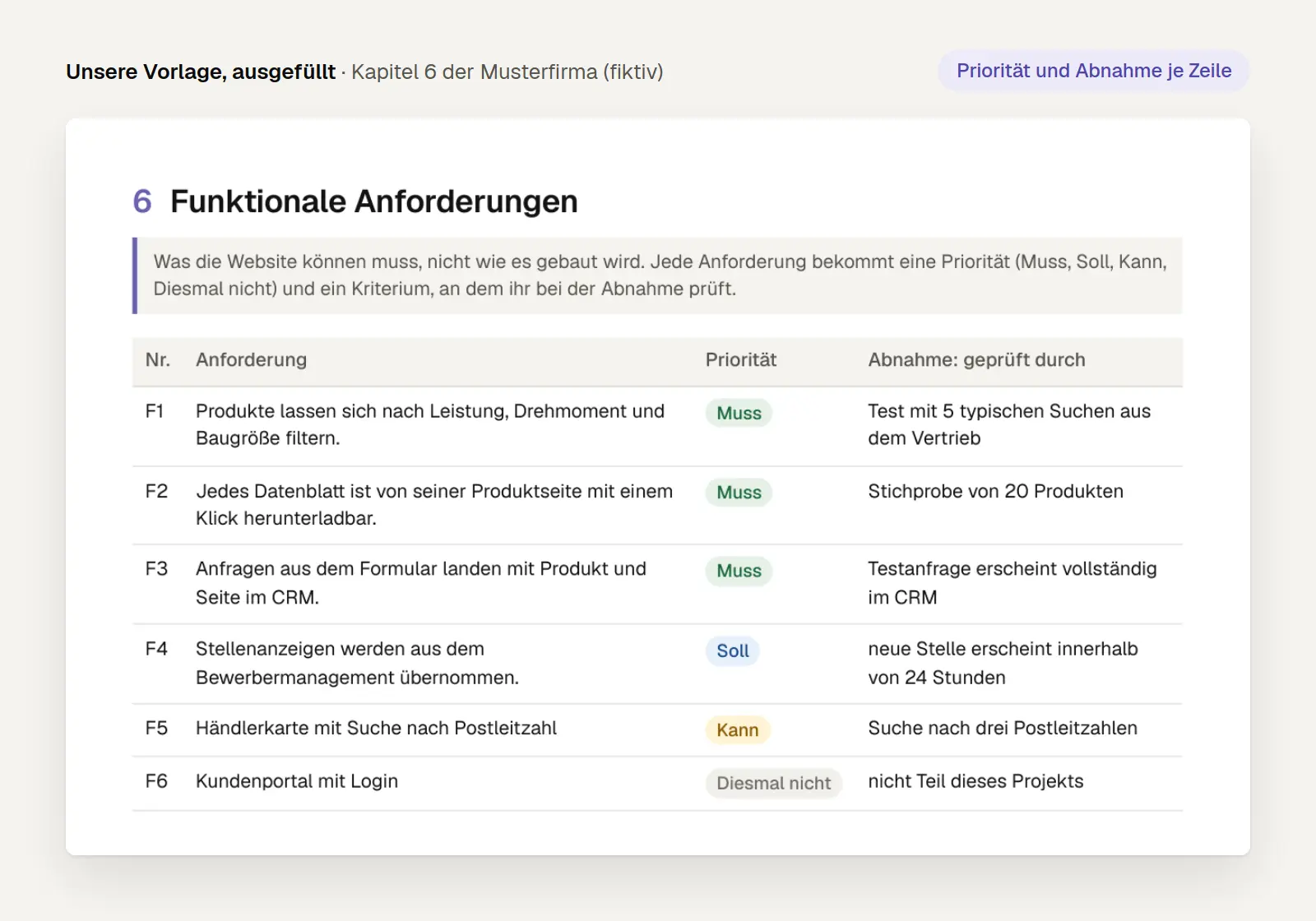
Task: Click the 'Anforderung' column header
Action: (x=251, y=360)
